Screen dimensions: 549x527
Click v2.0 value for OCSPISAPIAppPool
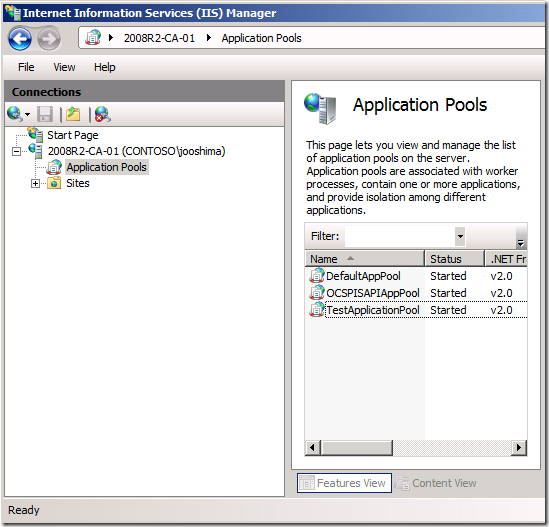pos(501,293)
